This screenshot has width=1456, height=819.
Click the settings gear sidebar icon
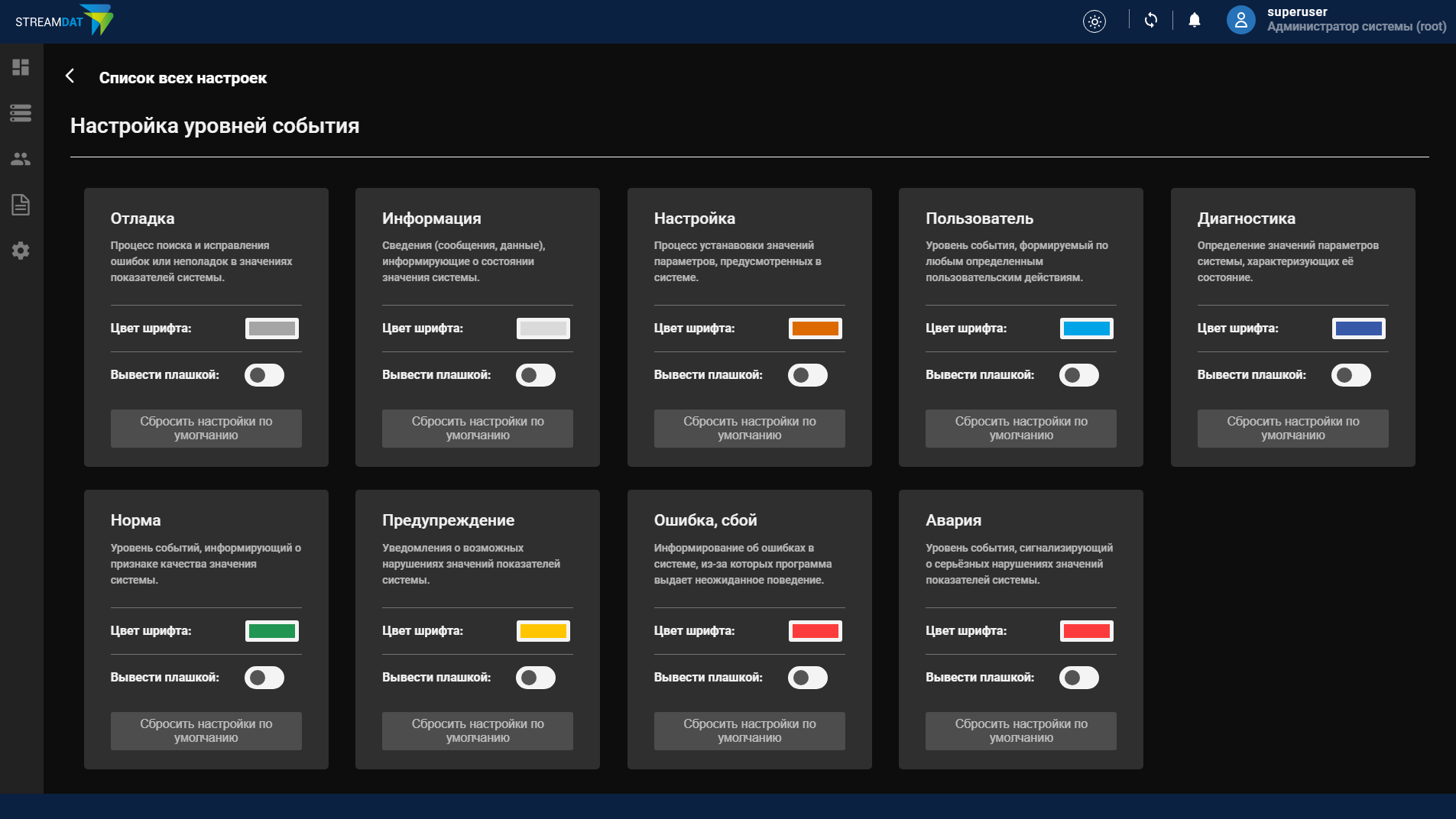point(21,251)
